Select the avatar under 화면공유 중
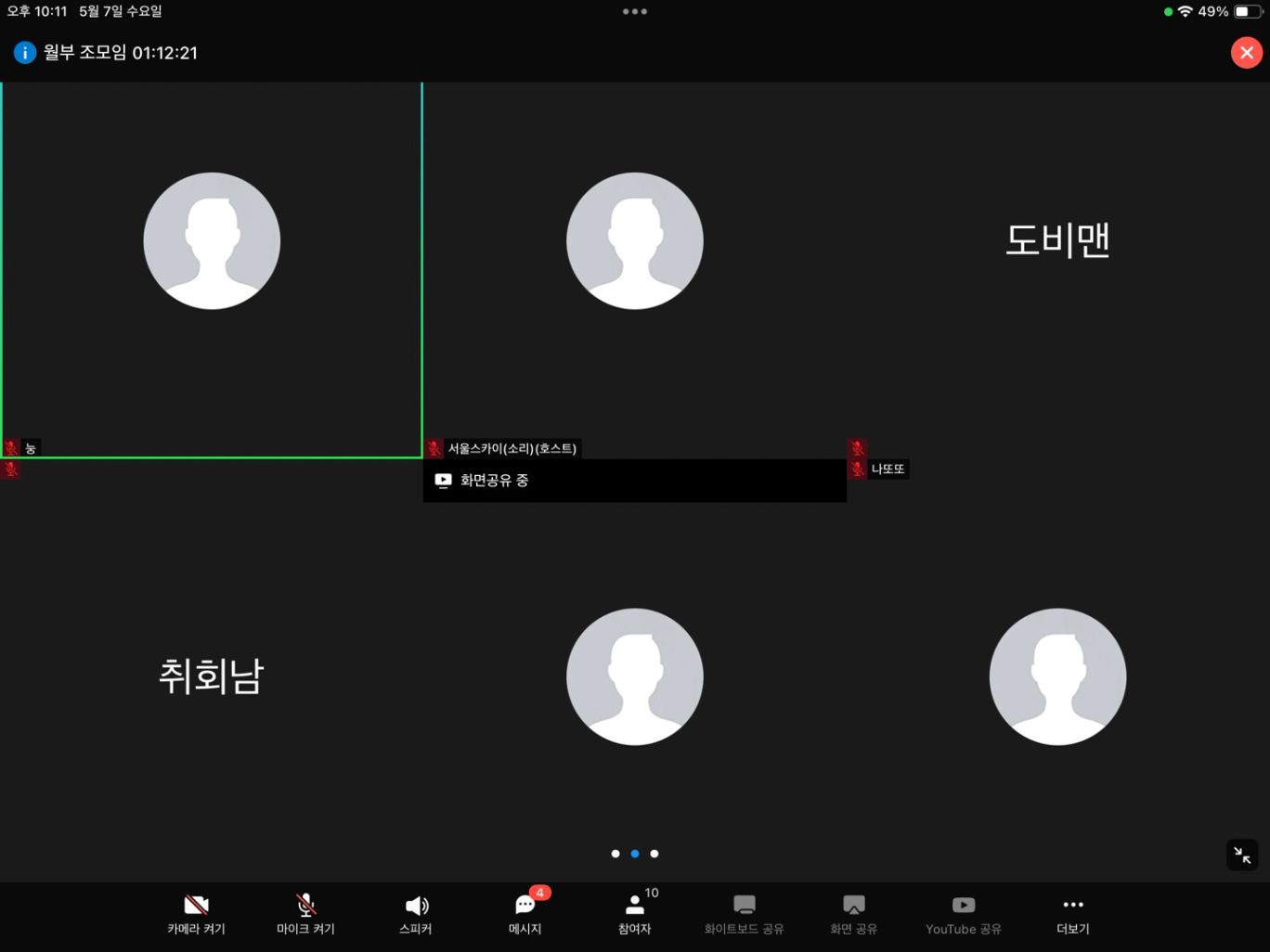Screen dimensions: 1270x952 coord(635,676)
